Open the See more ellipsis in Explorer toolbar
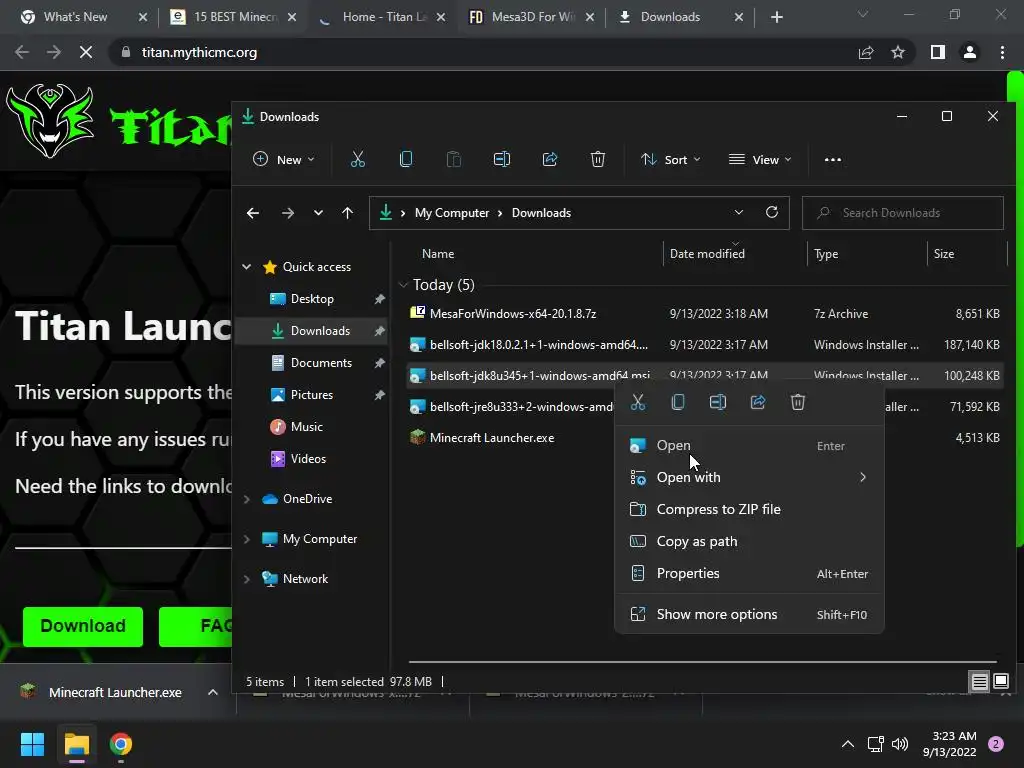Screen dimensions: 1024x768 tap(833, 159)
